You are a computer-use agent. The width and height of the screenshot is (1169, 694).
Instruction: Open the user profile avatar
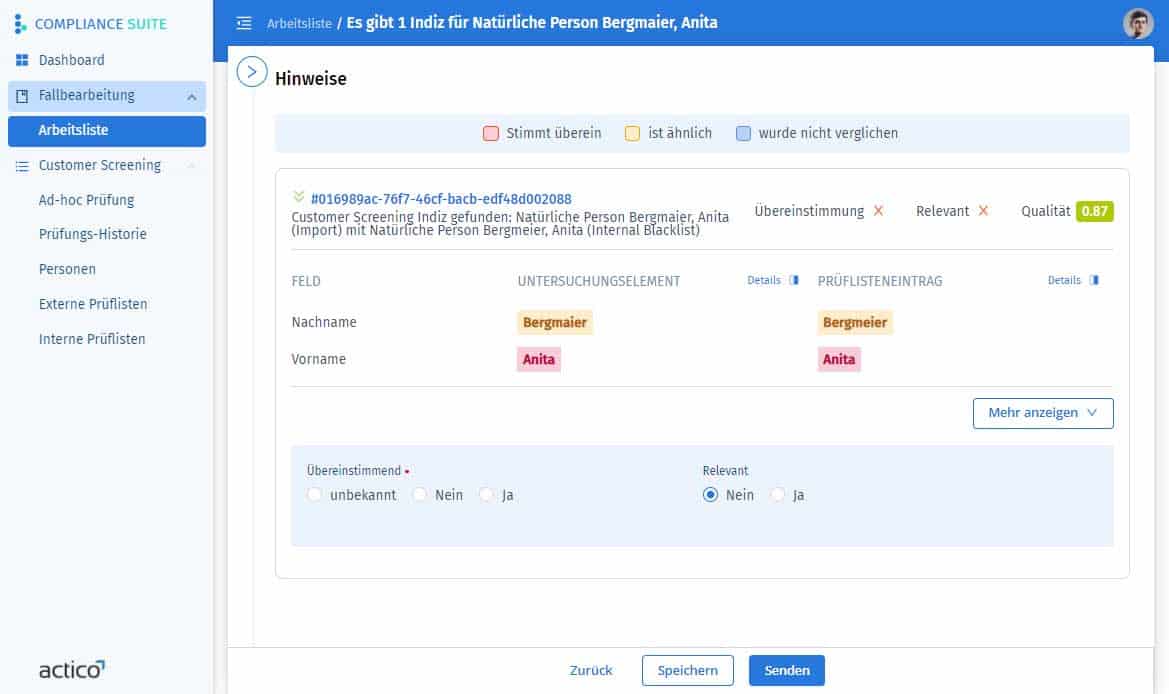coord(1138,23)
